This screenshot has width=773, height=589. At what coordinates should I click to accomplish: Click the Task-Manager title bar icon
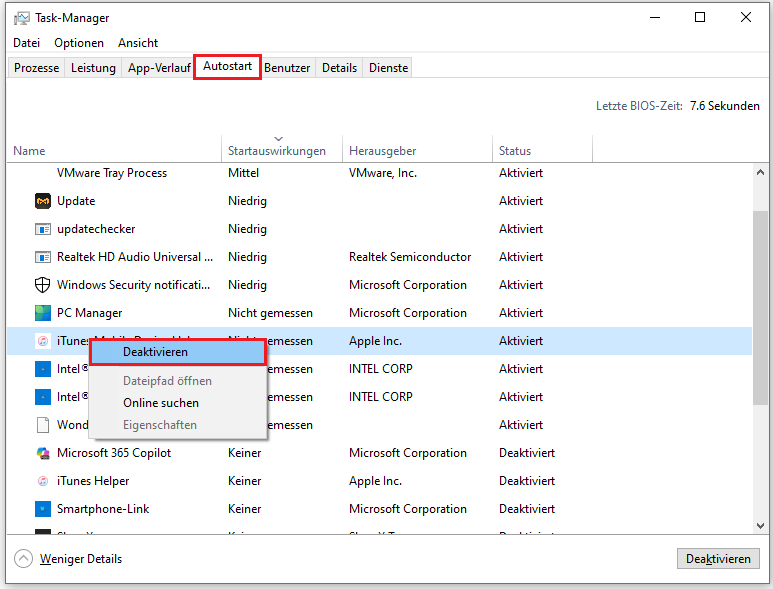21,18
